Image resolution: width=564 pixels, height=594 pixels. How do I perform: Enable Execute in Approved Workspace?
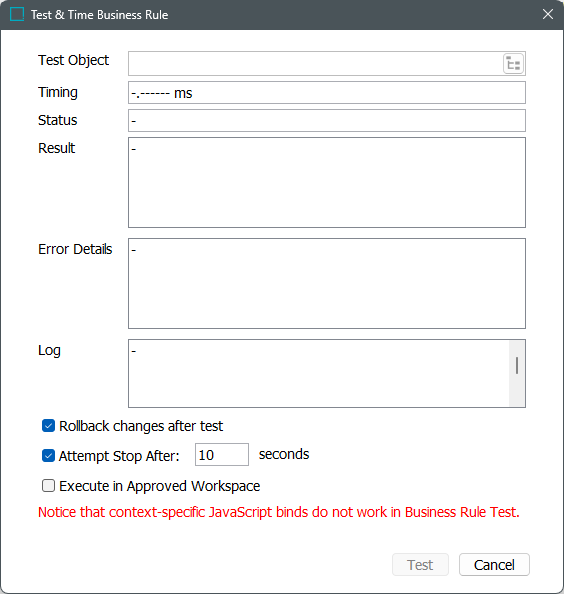tap(48, 485)
